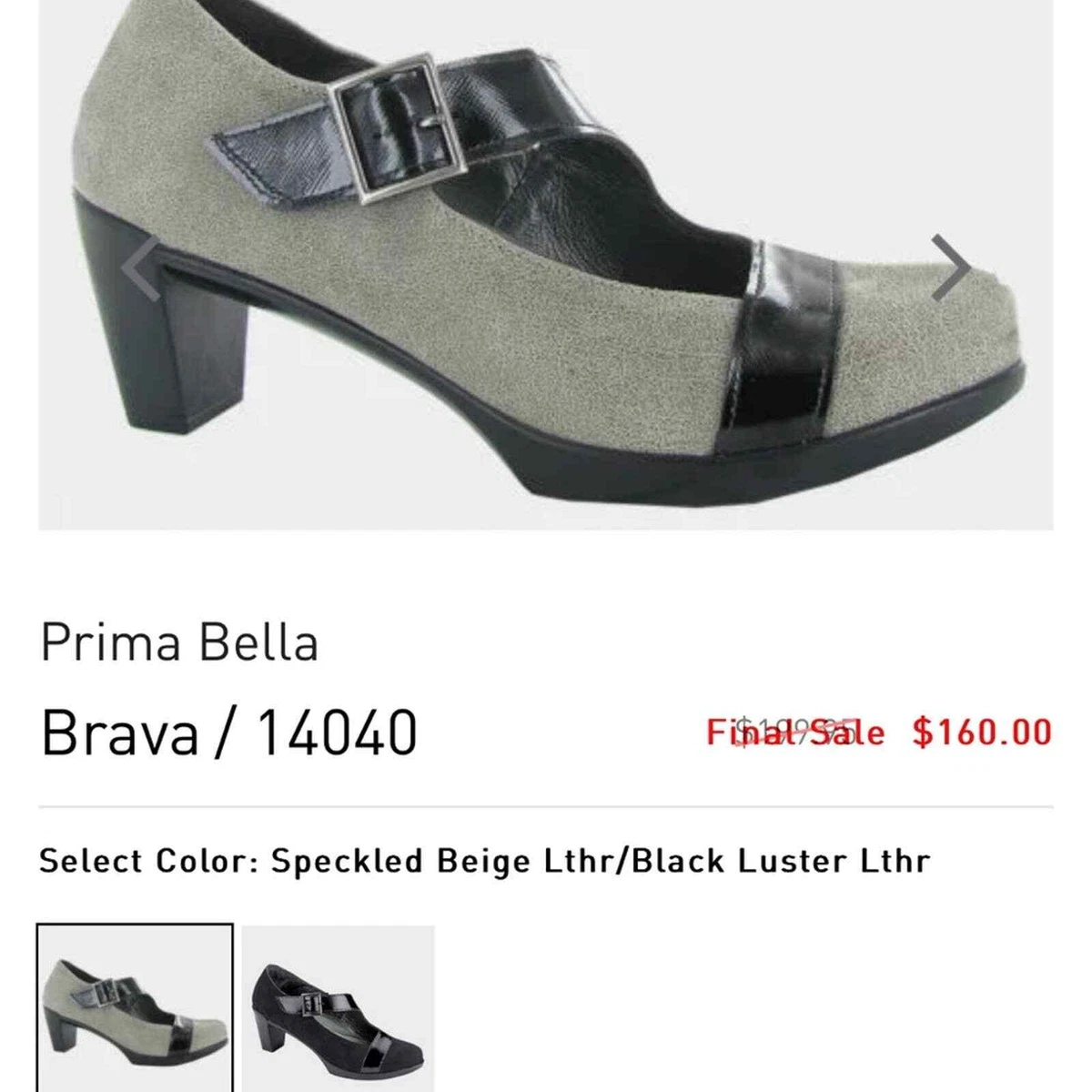
Task: Click the Brava / 14040 product title
Action: 229,731
